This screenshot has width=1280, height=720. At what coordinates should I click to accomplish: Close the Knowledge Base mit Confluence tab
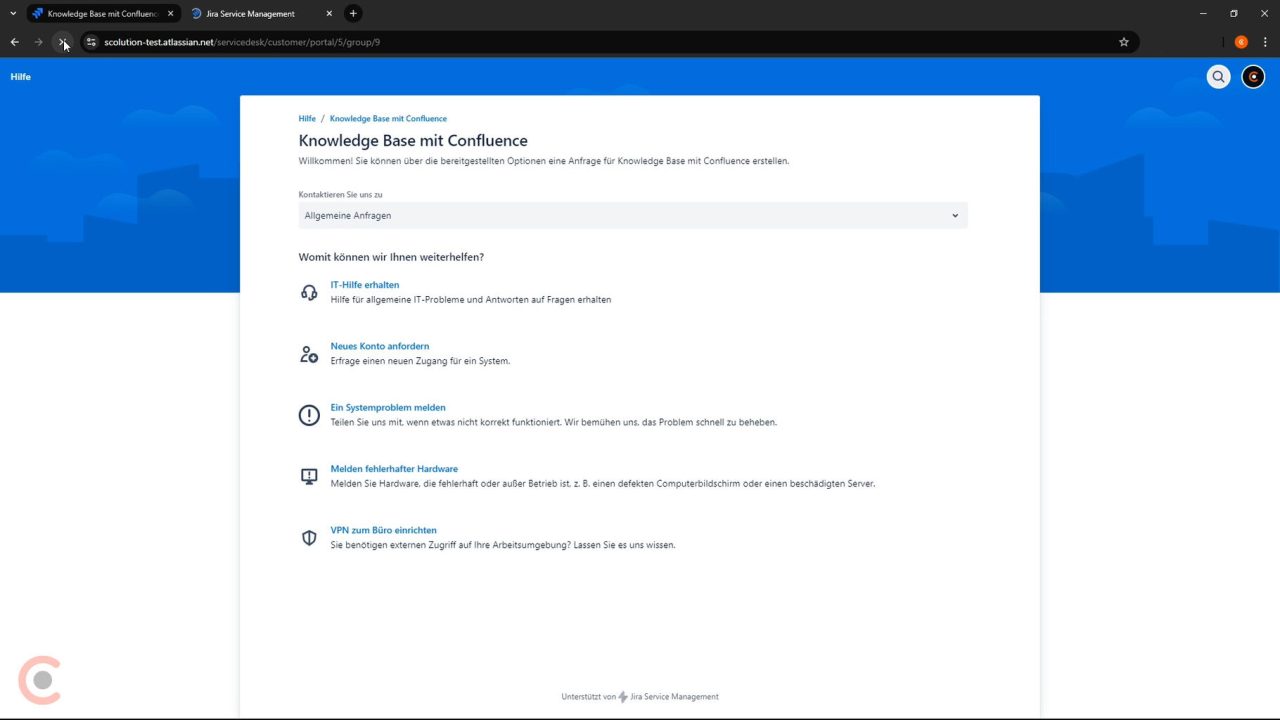click(170, 14)
